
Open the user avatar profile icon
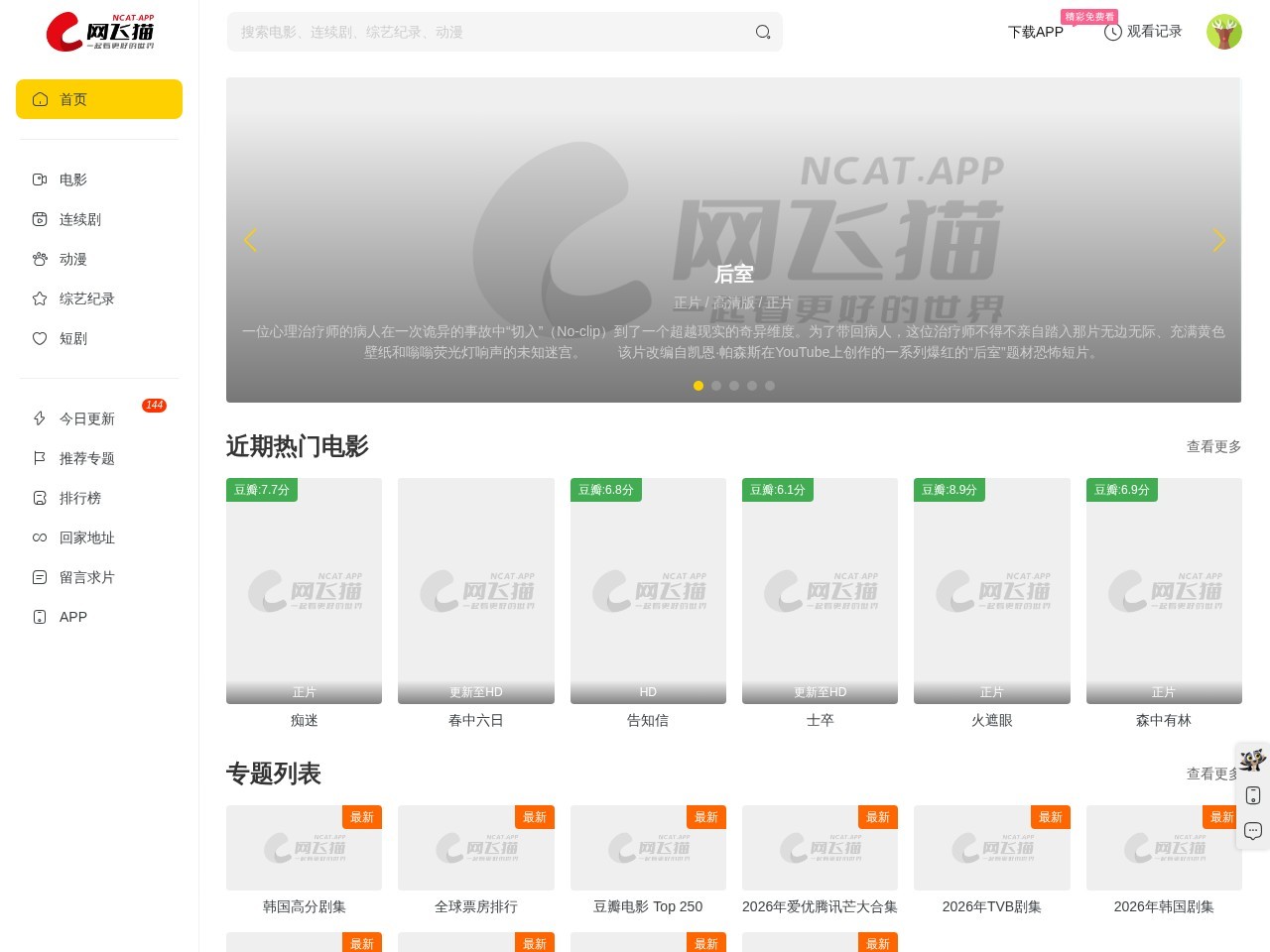(1224, 32)
